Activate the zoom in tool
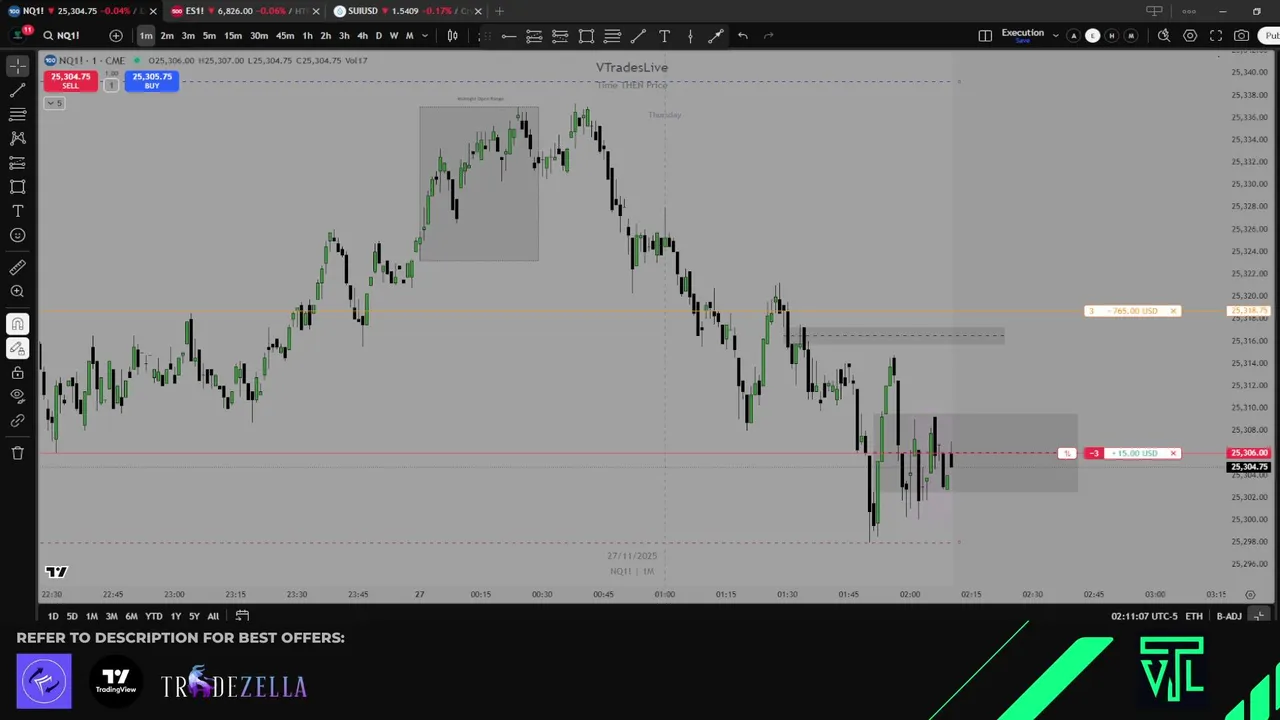The height and width of the screenshot is (720, 1280). click(17, 291)
